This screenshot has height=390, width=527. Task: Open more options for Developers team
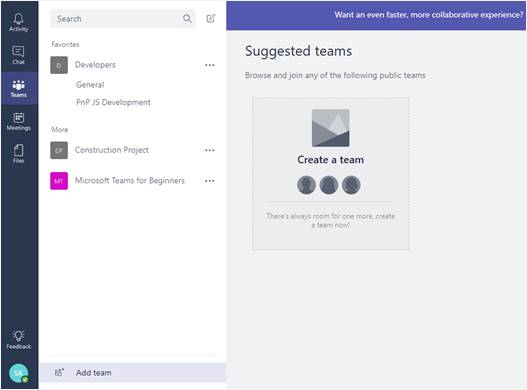click(x=210, y=65)
